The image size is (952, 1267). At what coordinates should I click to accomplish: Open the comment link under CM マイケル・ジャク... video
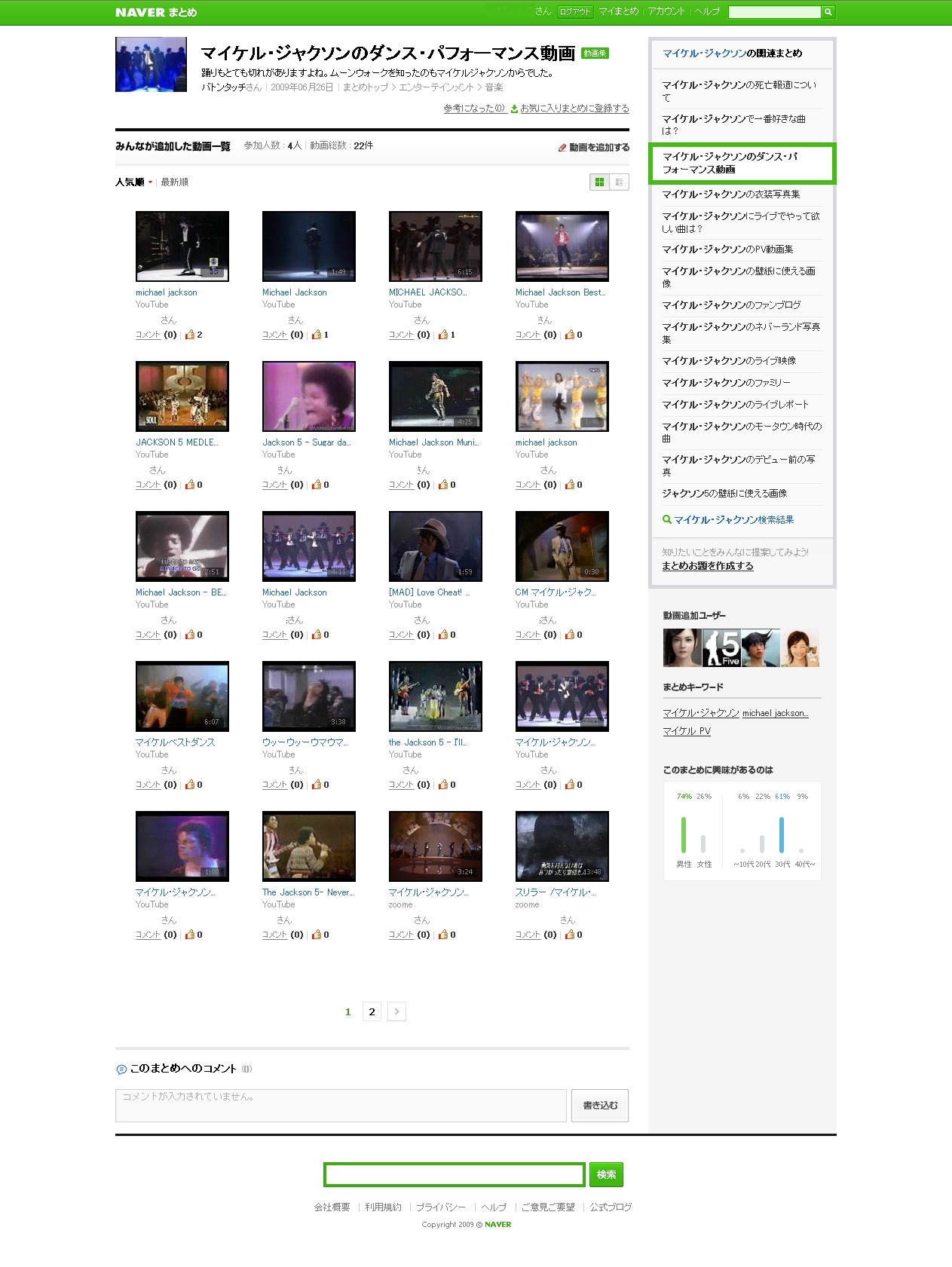coord(528,635)
